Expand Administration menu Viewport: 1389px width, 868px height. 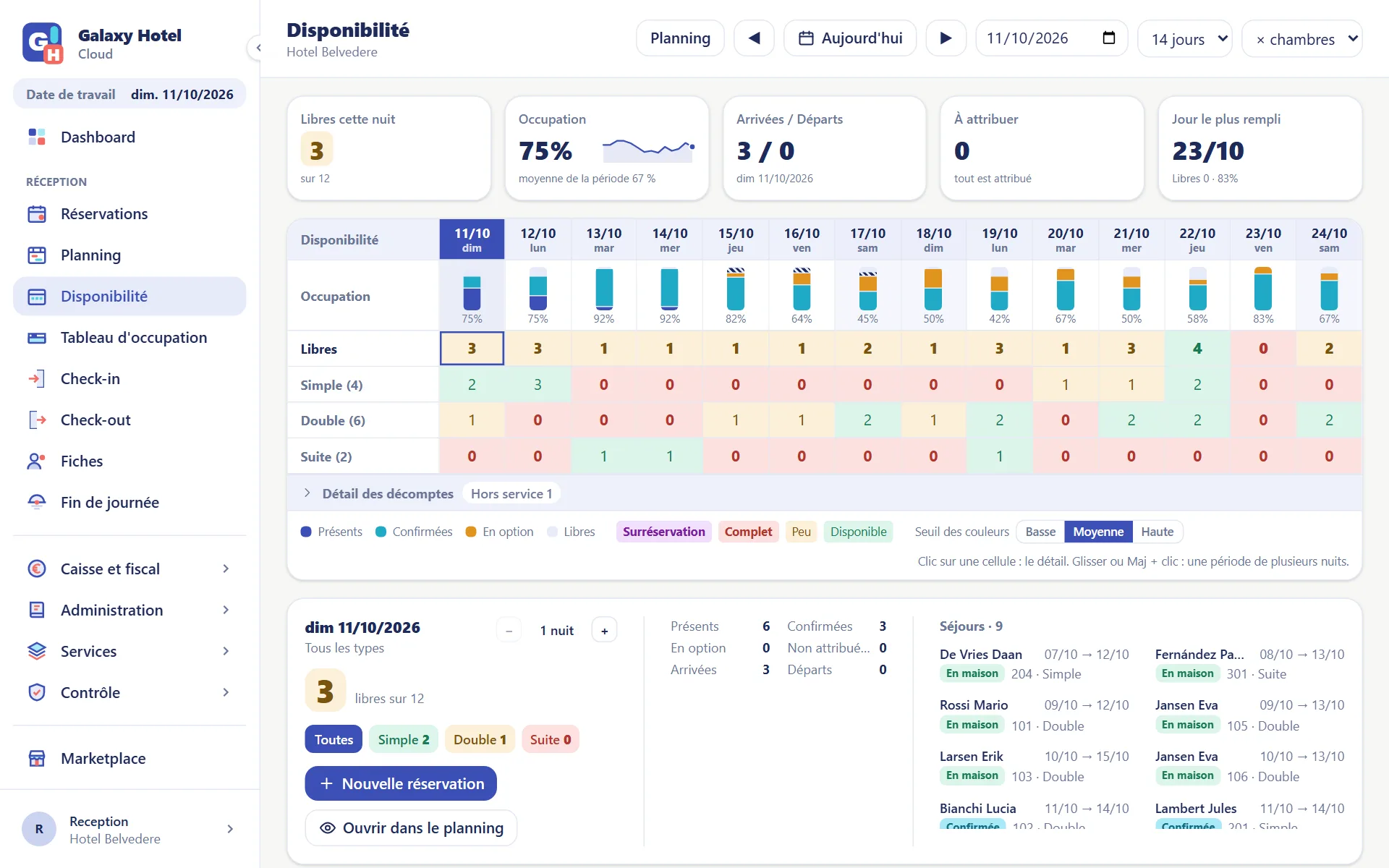pos(129,610)
